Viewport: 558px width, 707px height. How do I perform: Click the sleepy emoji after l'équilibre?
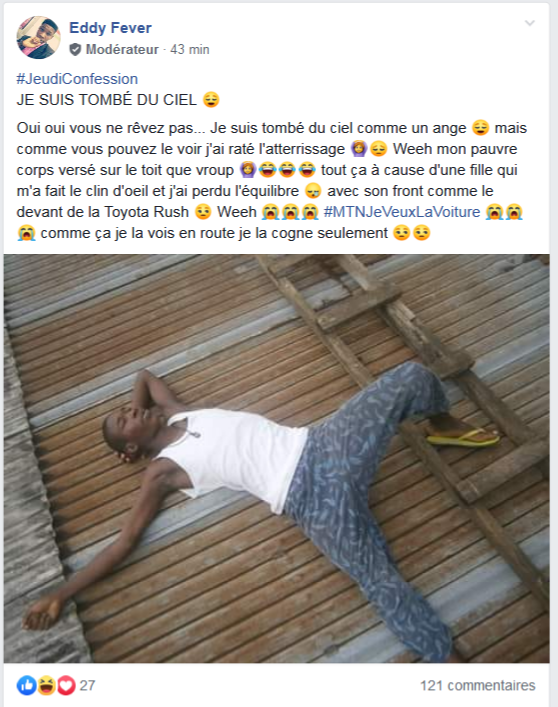313,191
